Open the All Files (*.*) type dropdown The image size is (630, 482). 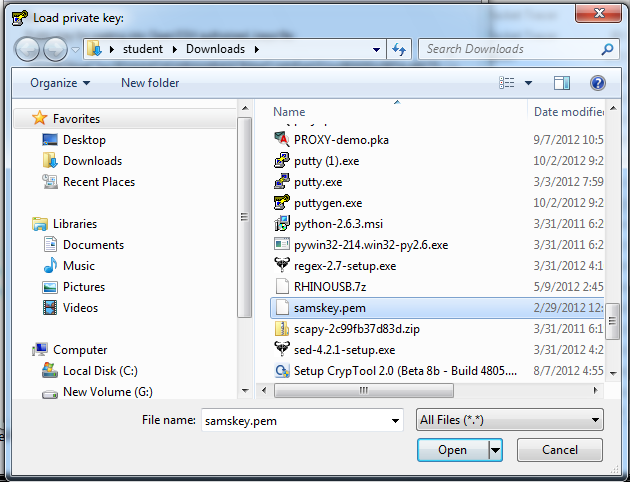tap(509, 420)
